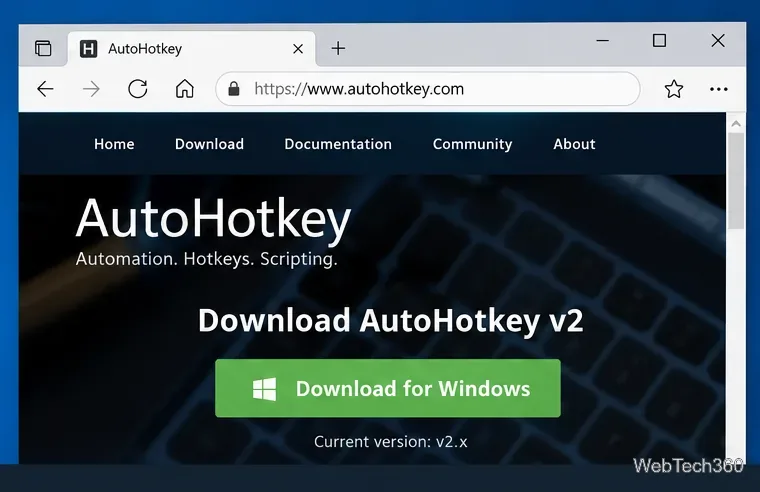
Task: Open a new tab with plus button
Action: pos(338,48)
